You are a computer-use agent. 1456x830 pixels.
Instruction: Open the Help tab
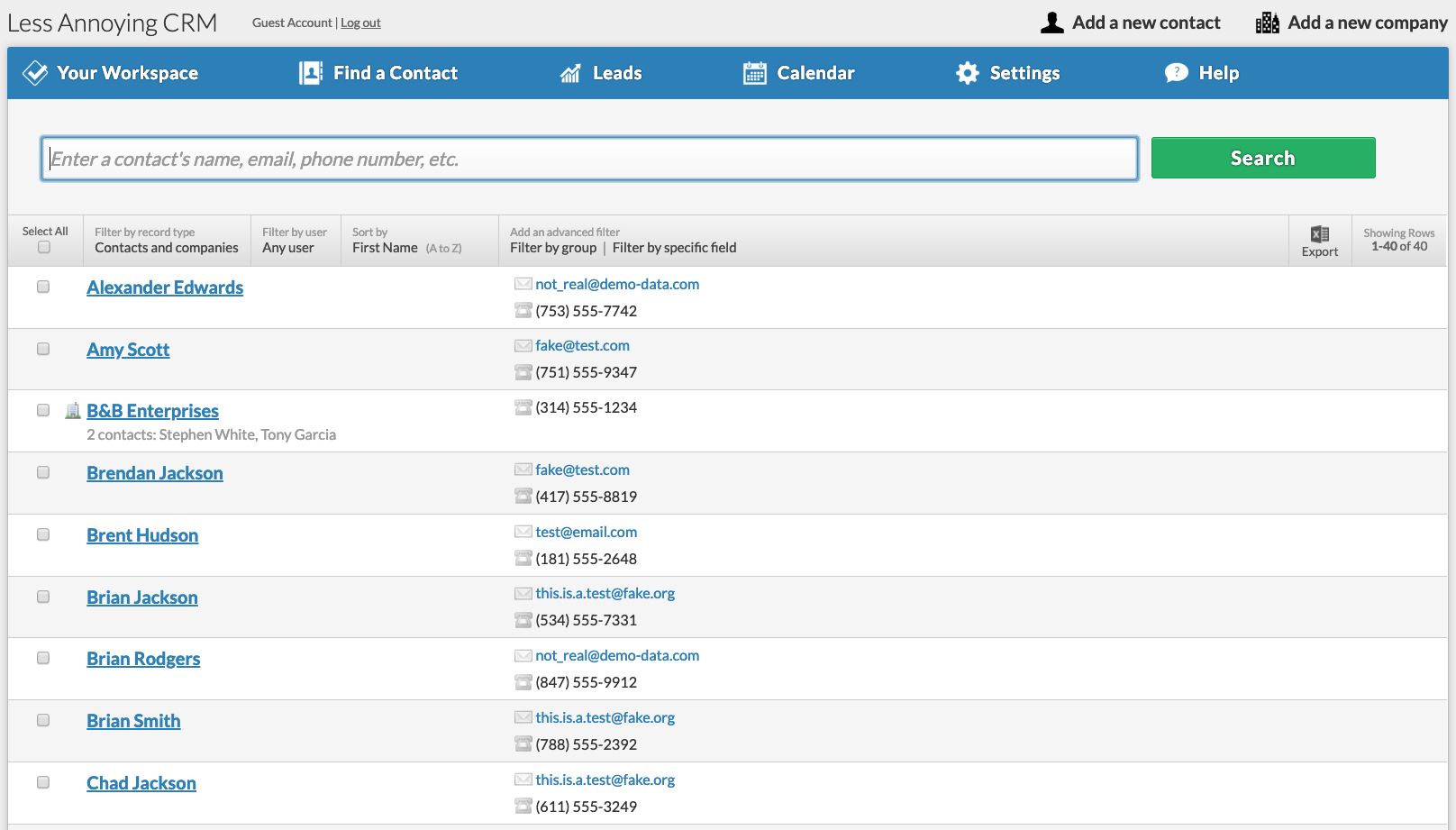pyautogui.click(x=1202, y=73)
